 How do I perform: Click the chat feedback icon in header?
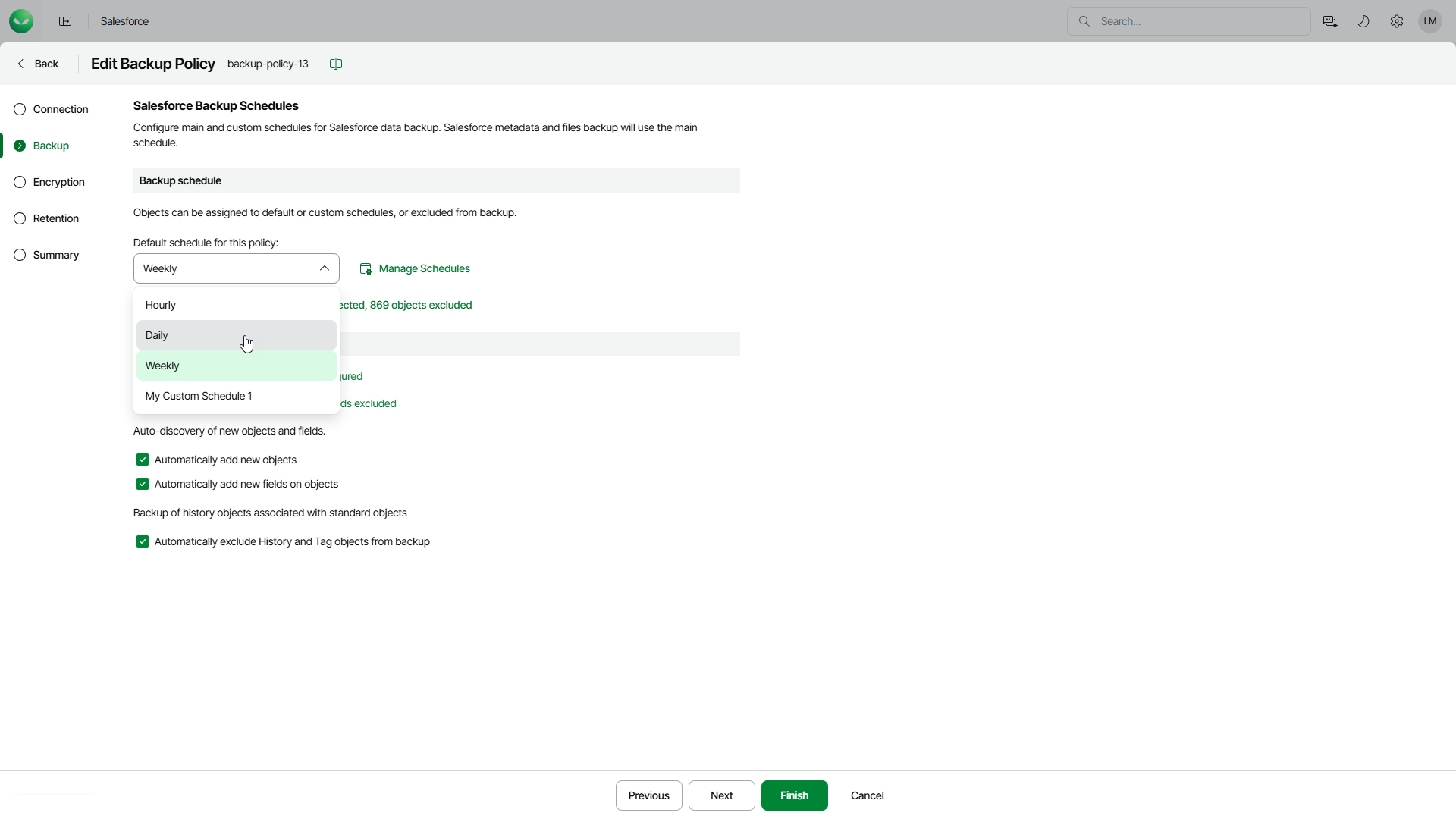click(1330, 21)
